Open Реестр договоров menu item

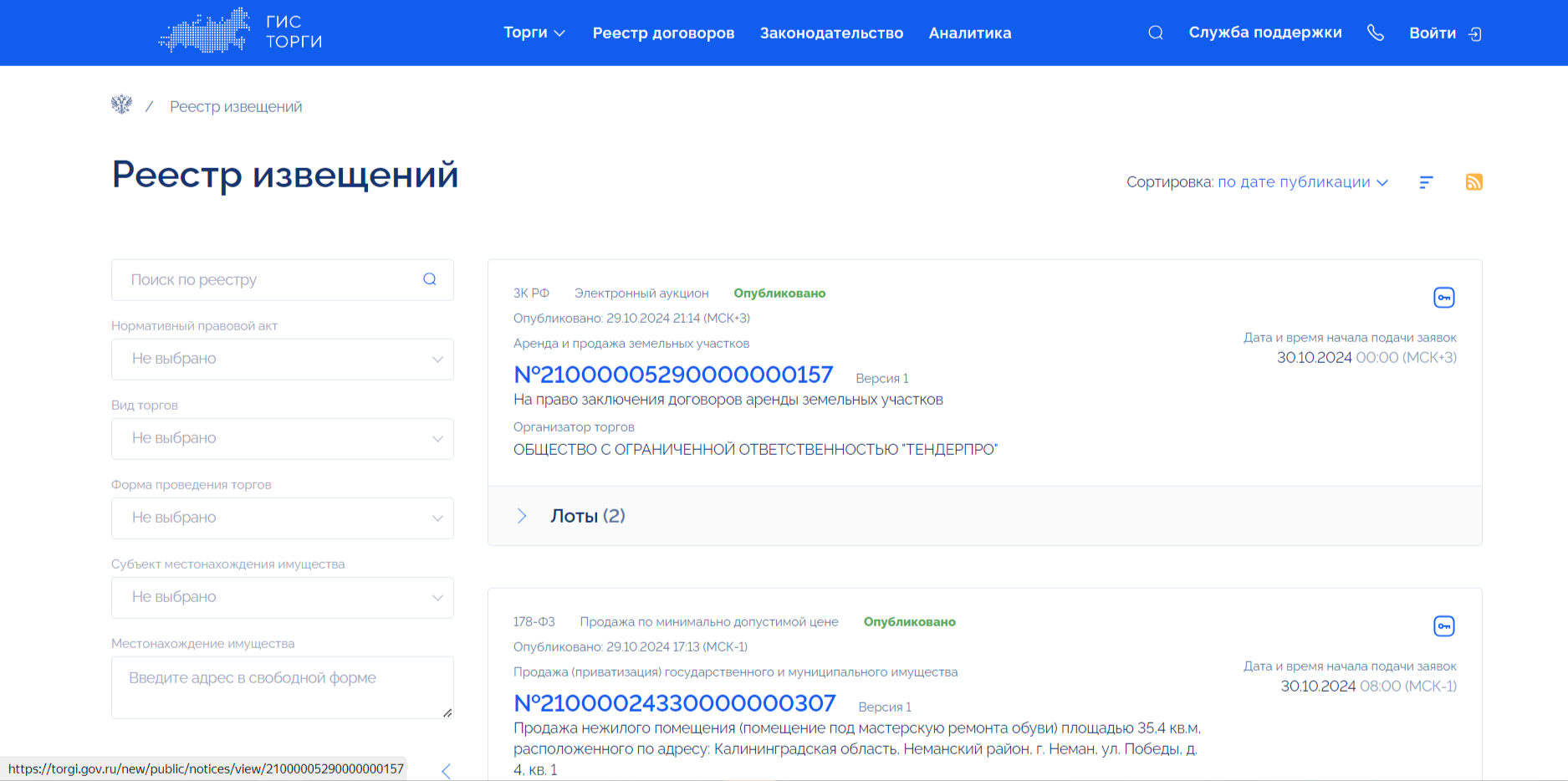pos(663,33)
